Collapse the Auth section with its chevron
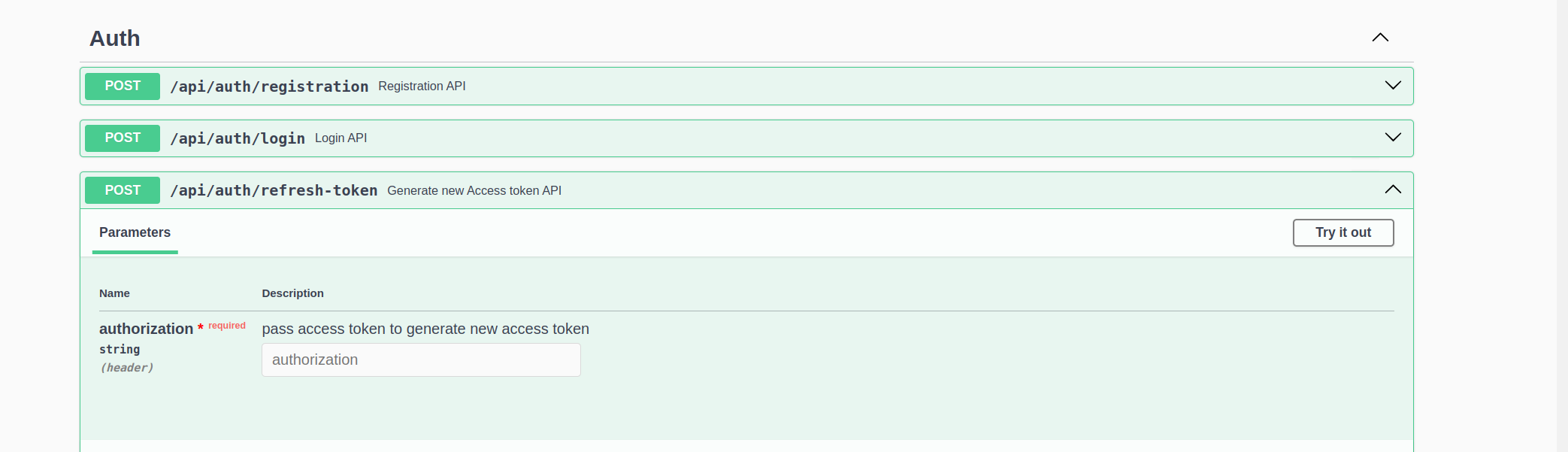 pos(1380,38)
